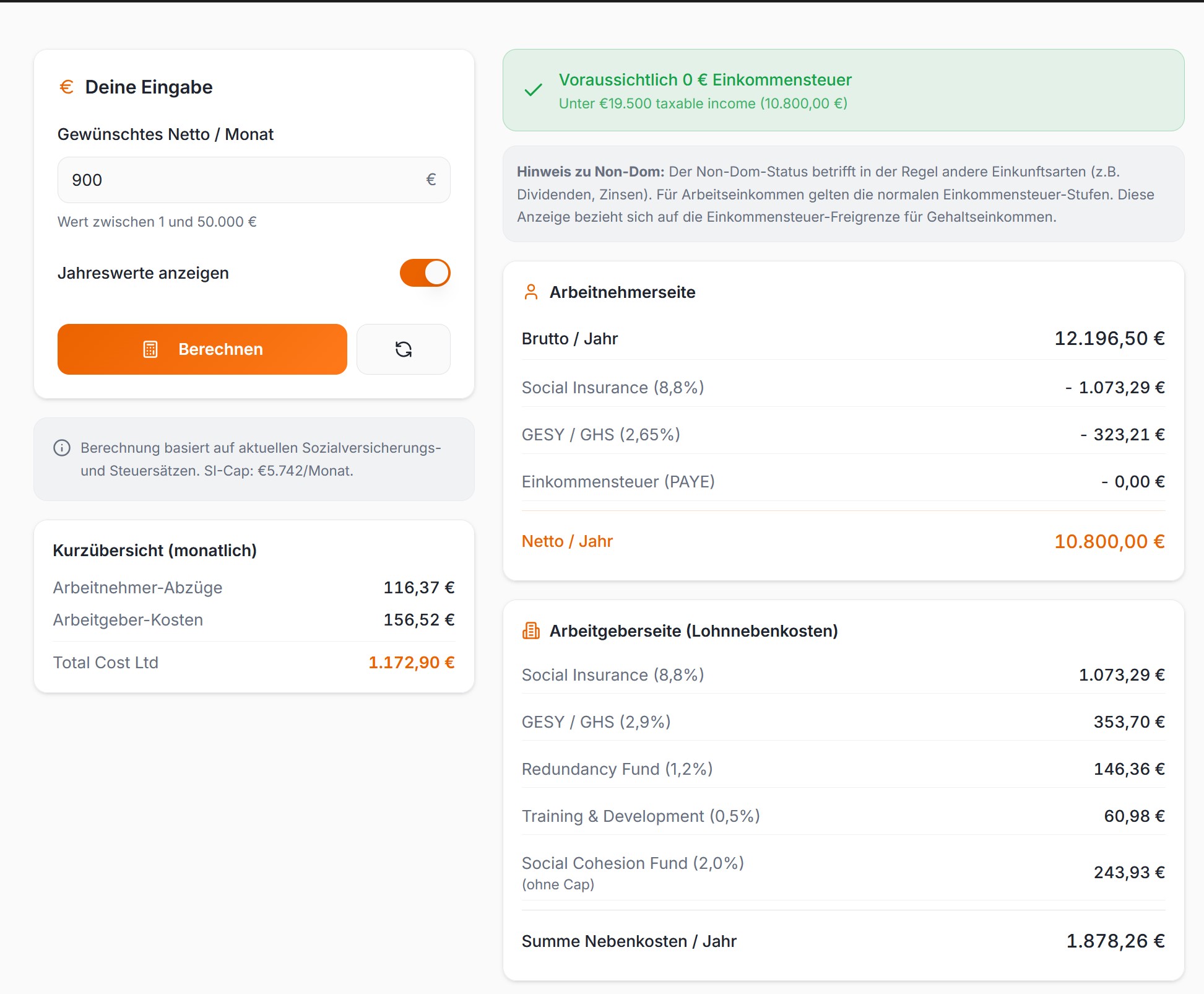Click the building icon beside Arbeitgeberseite
The image size is (1204, 994).
coord(531,631)
